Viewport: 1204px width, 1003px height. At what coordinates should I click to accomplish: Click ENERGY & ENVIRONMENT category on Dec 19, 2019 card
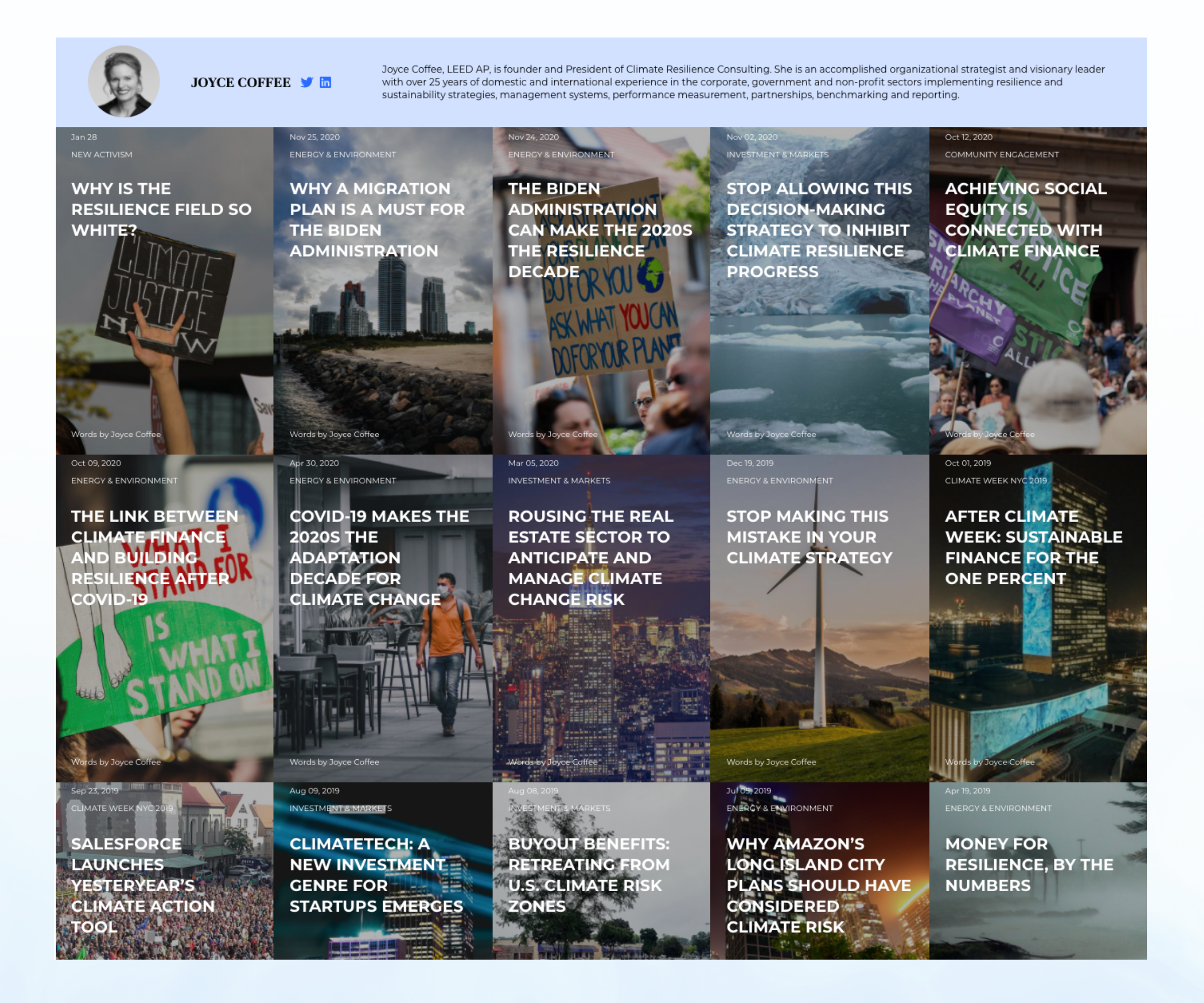pos(780,481)
